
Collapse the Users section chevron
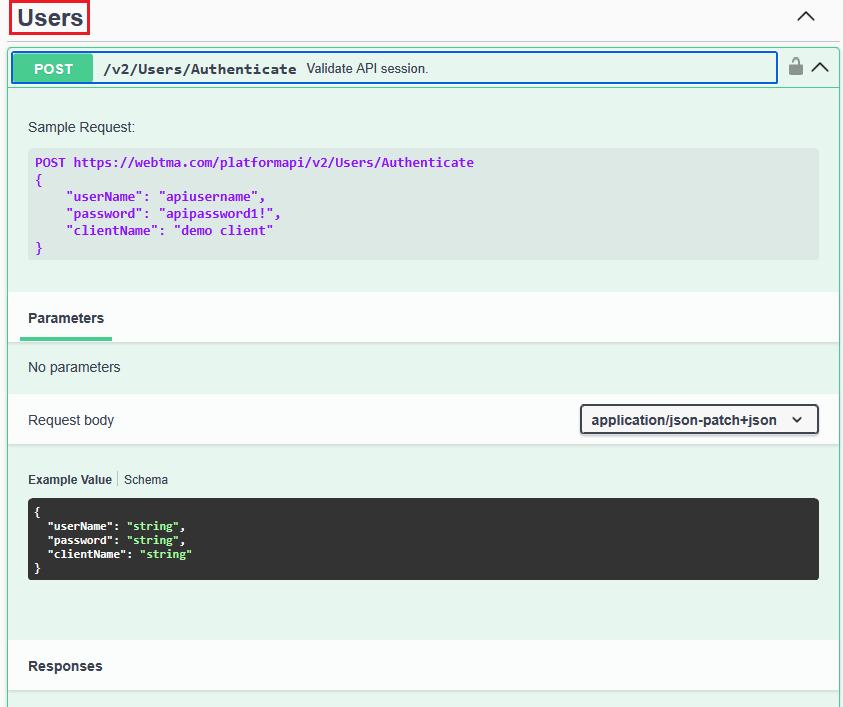tap(805, 17)
